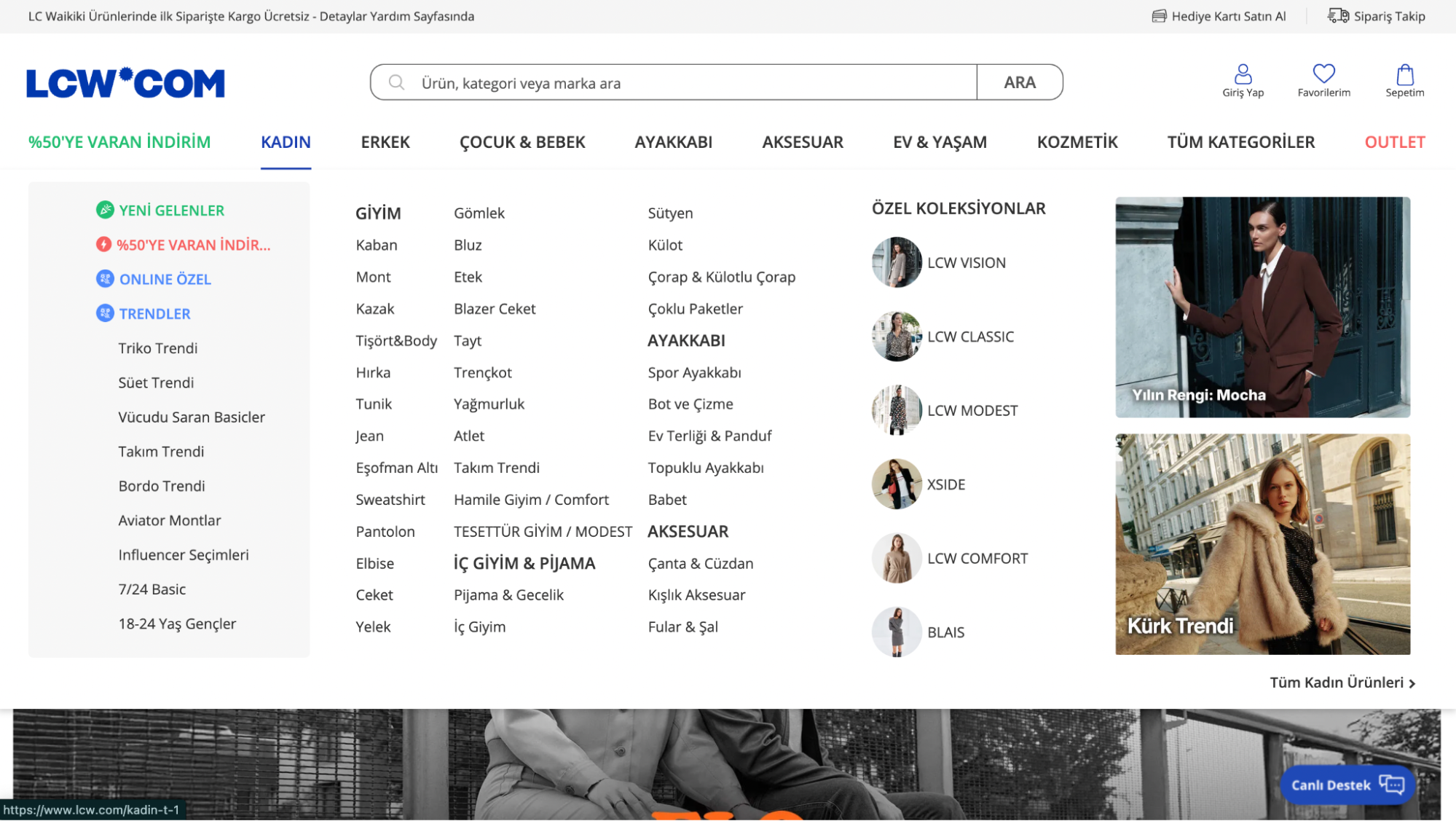Click the TRENDLER link
1456x821 pixels.
pos(155,313)
